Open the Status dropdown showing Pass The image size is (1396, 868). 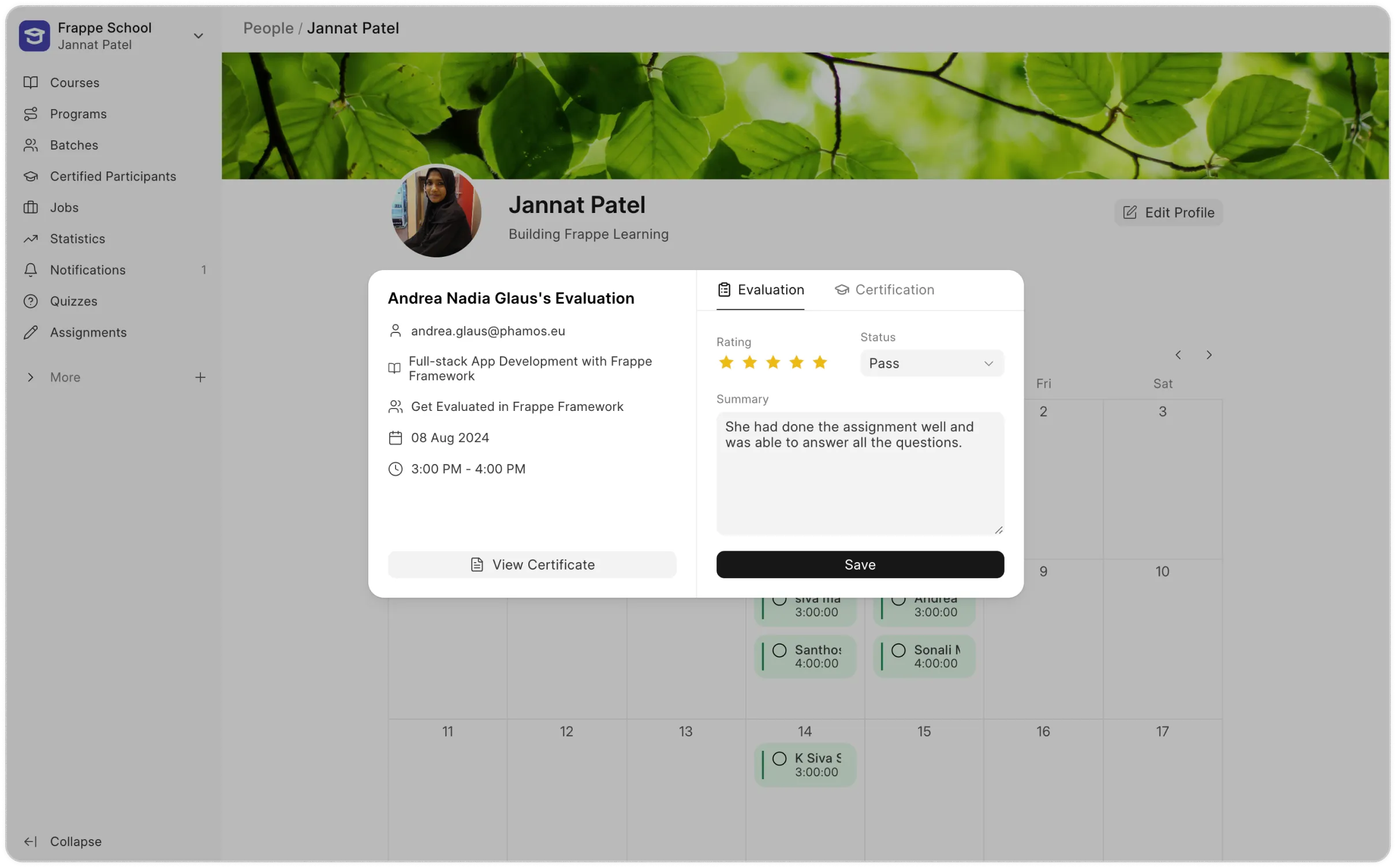[930, 363]
